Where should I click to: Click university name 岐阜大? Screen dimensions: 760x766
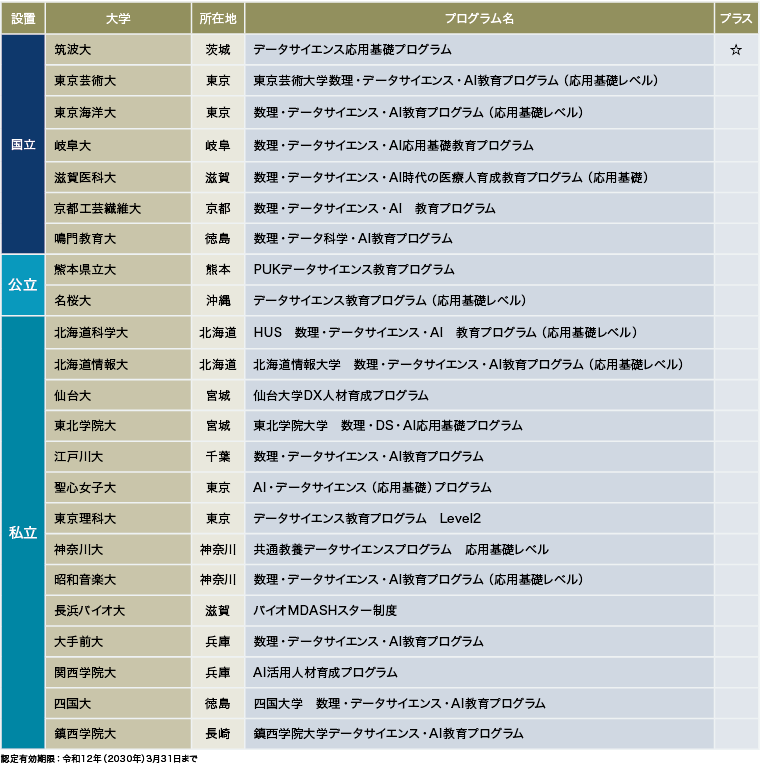(73, 146)
